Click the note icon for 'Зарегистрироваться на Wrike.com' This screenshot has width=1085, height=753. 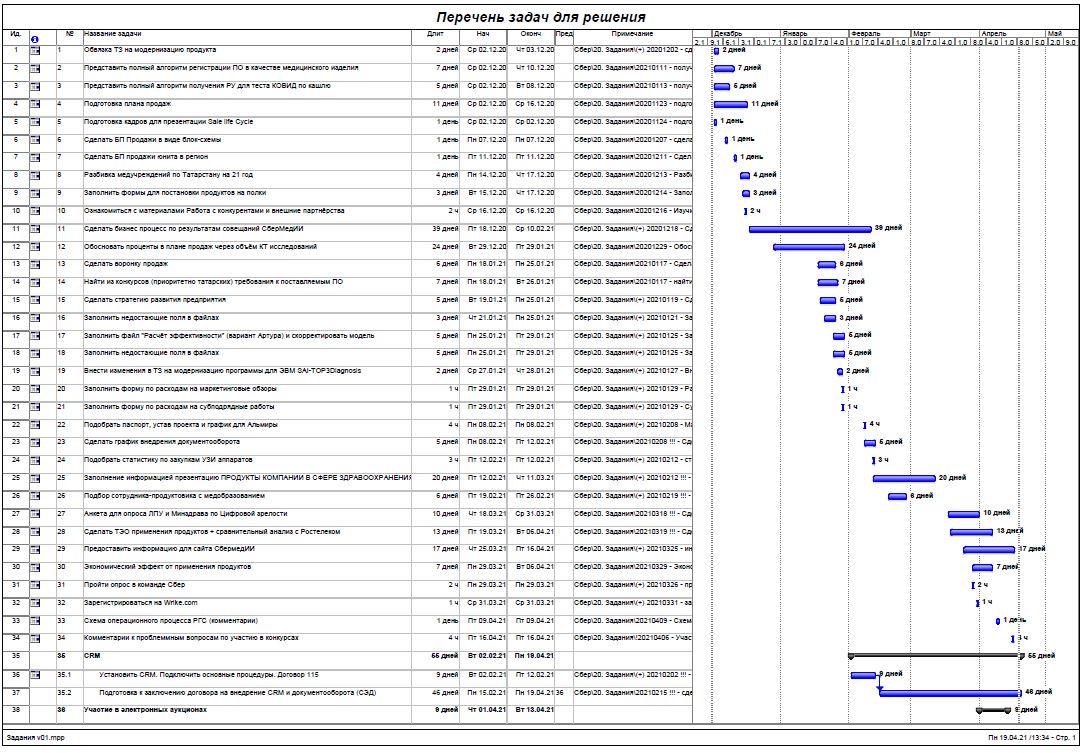(x=35, y=604)
